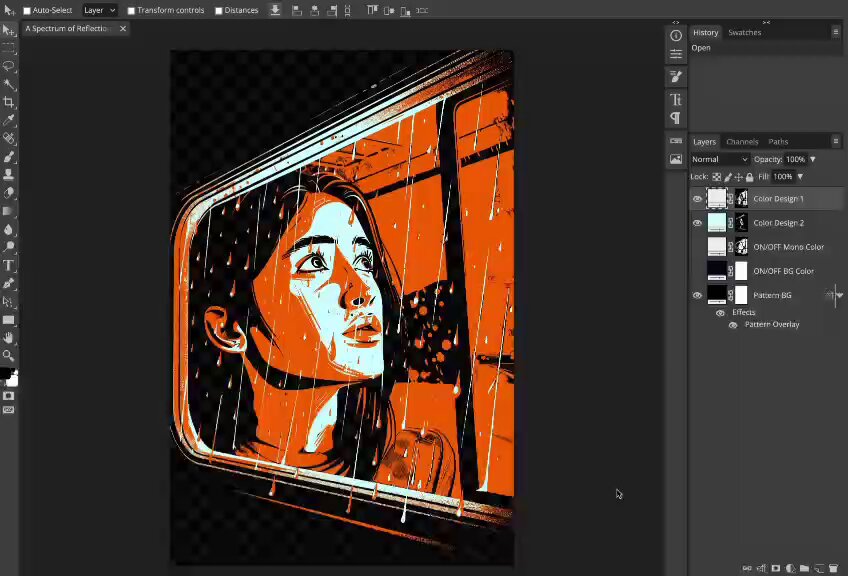Select the Clone Stamp tool
The image size is (848, 576).
pos(9,175)
